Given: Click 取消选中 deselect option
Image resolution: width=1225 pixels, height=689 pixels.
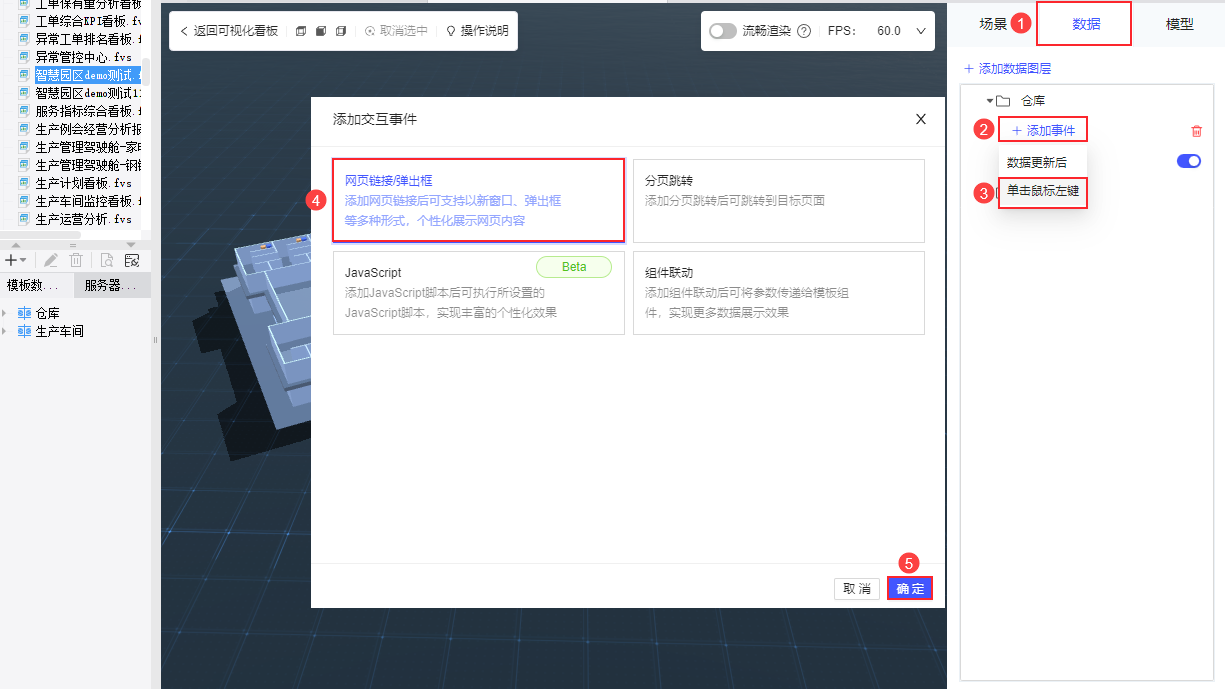Looking at the screenshot, I should (x=396, y=31).
